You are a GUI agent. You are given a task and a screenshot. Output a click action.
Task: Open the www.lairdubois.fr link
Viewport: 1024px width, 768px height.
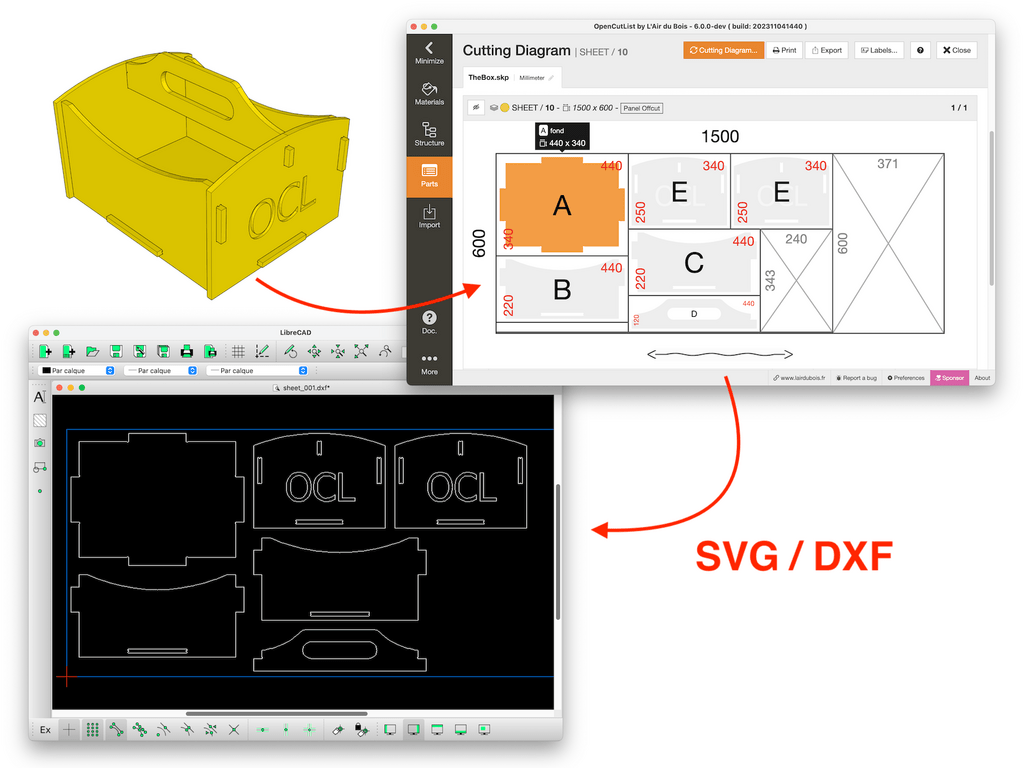click(x=799, y=378)
